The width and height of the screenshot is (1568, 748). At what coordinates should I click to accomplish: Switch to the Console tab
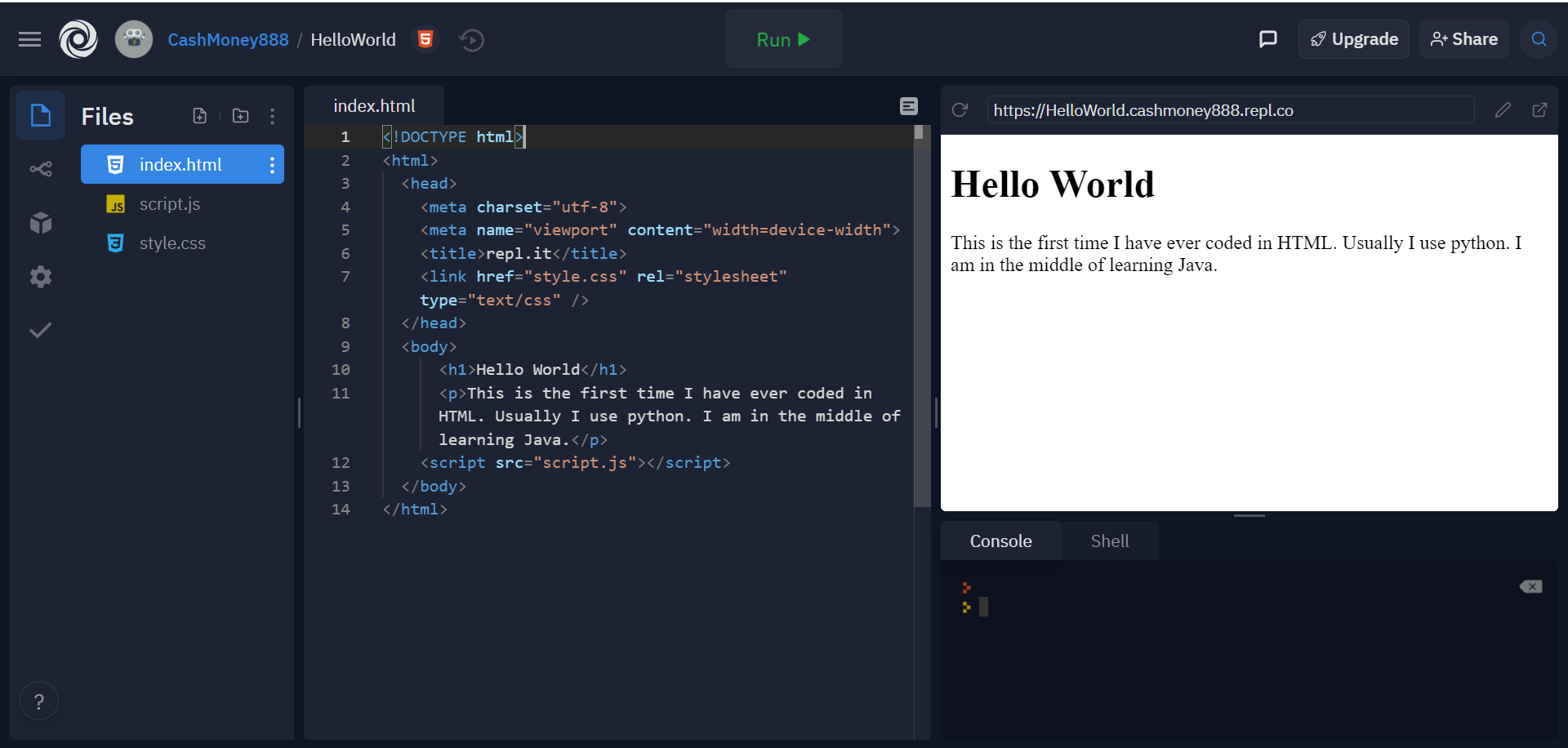point(1001,541)
